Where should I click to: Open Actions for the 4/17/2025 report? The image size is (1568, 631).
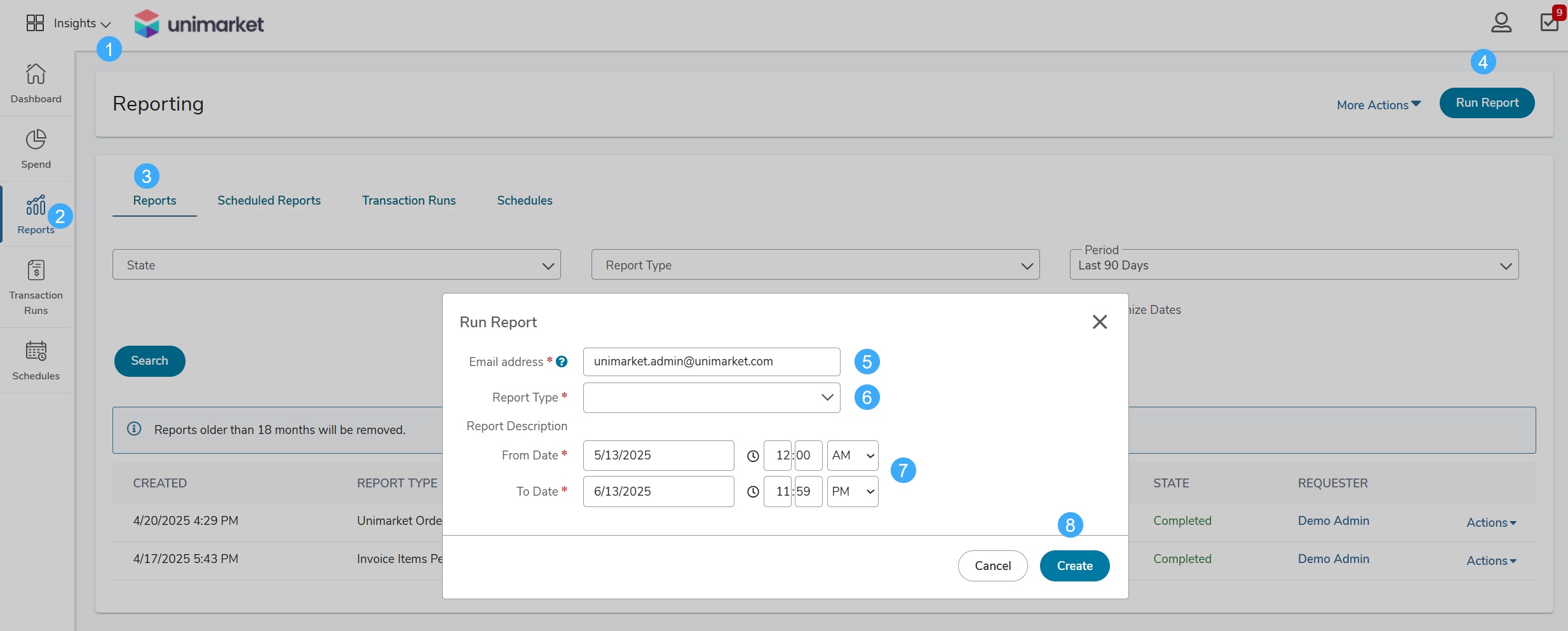1491,560
